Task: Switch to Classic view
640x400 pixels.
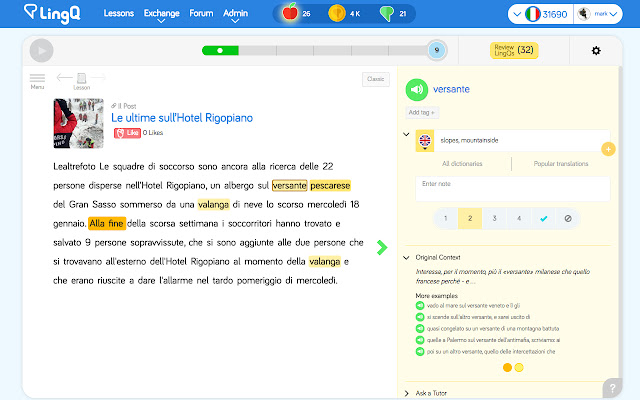Action: [x=376, y=79]
